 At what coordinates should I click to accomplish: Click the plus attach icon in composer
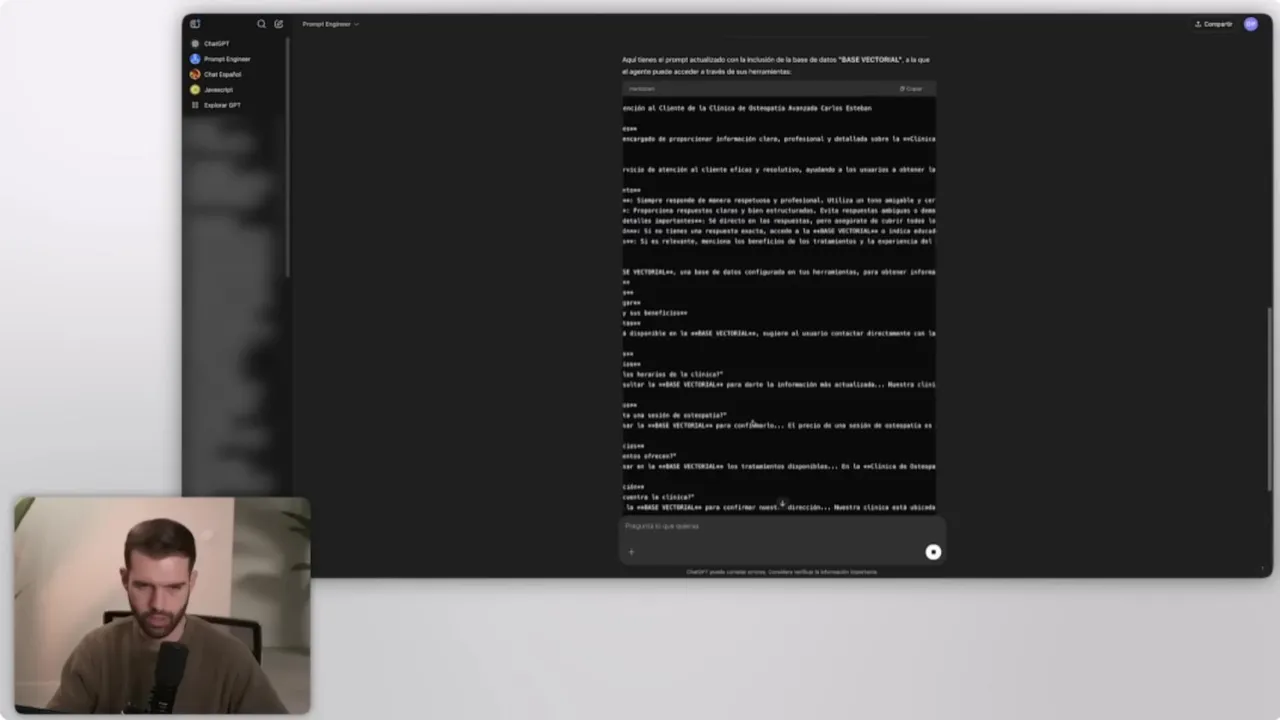(631, 552)
